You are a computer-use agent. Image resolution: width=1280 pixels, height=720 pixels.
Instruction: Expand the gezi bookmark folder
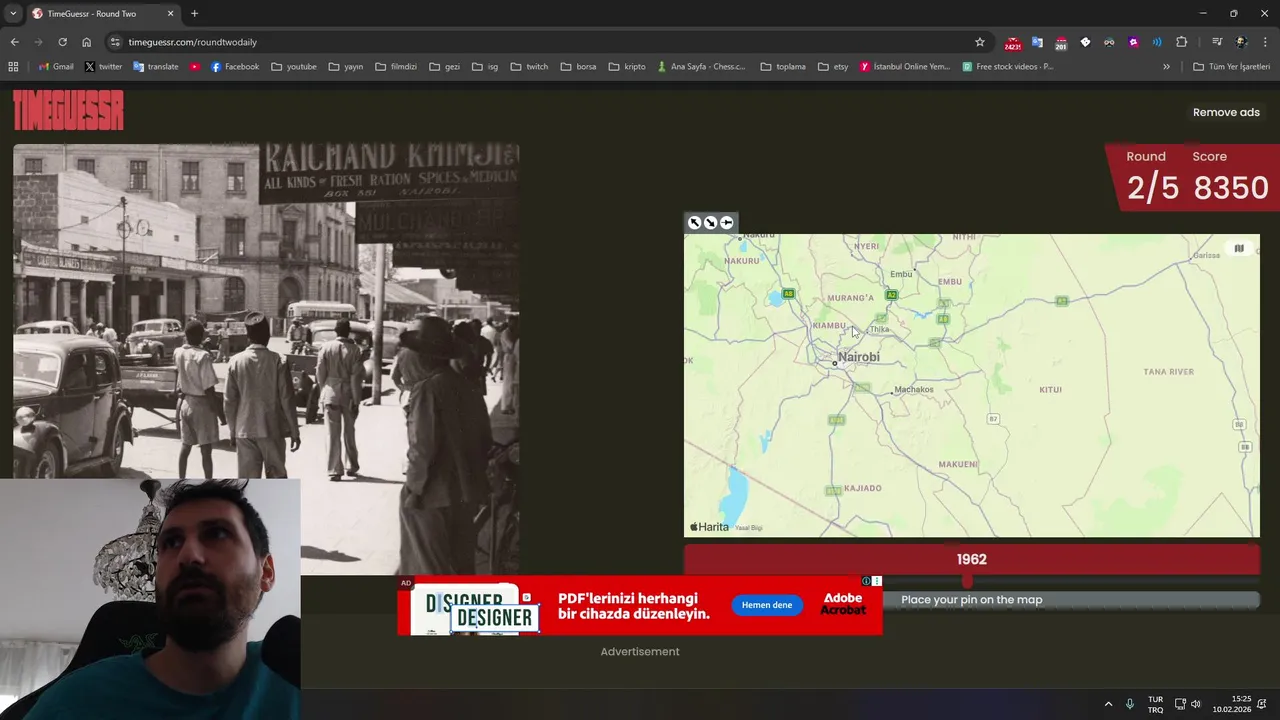(x=444, y=67)
